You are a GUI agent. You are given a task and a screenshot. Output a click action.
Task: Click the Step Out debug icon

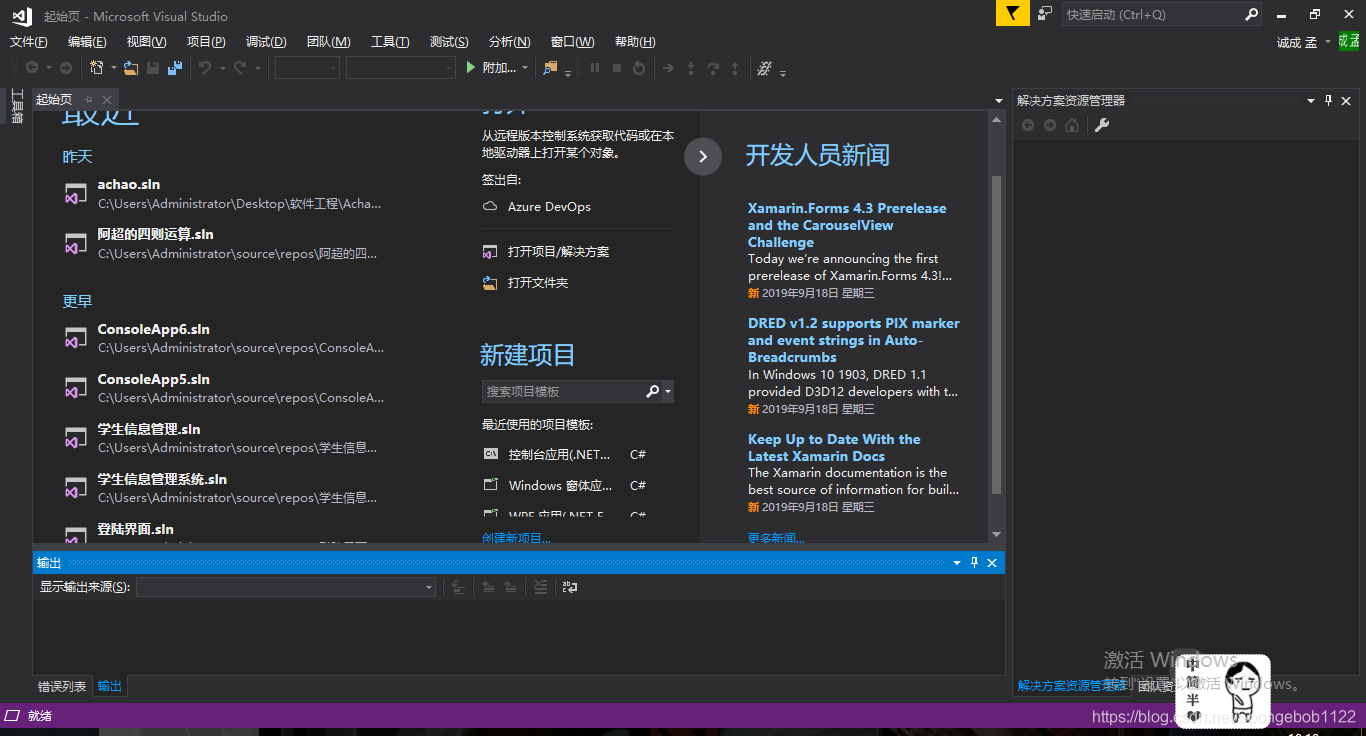point(736,68)
